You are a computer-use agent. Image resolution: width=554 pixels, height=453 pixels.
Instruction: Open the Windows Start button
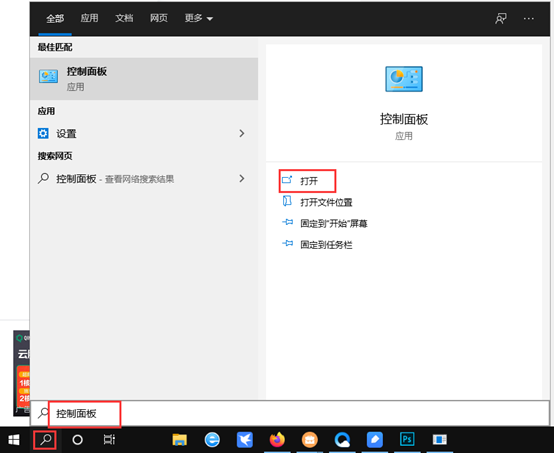point(13,440)
